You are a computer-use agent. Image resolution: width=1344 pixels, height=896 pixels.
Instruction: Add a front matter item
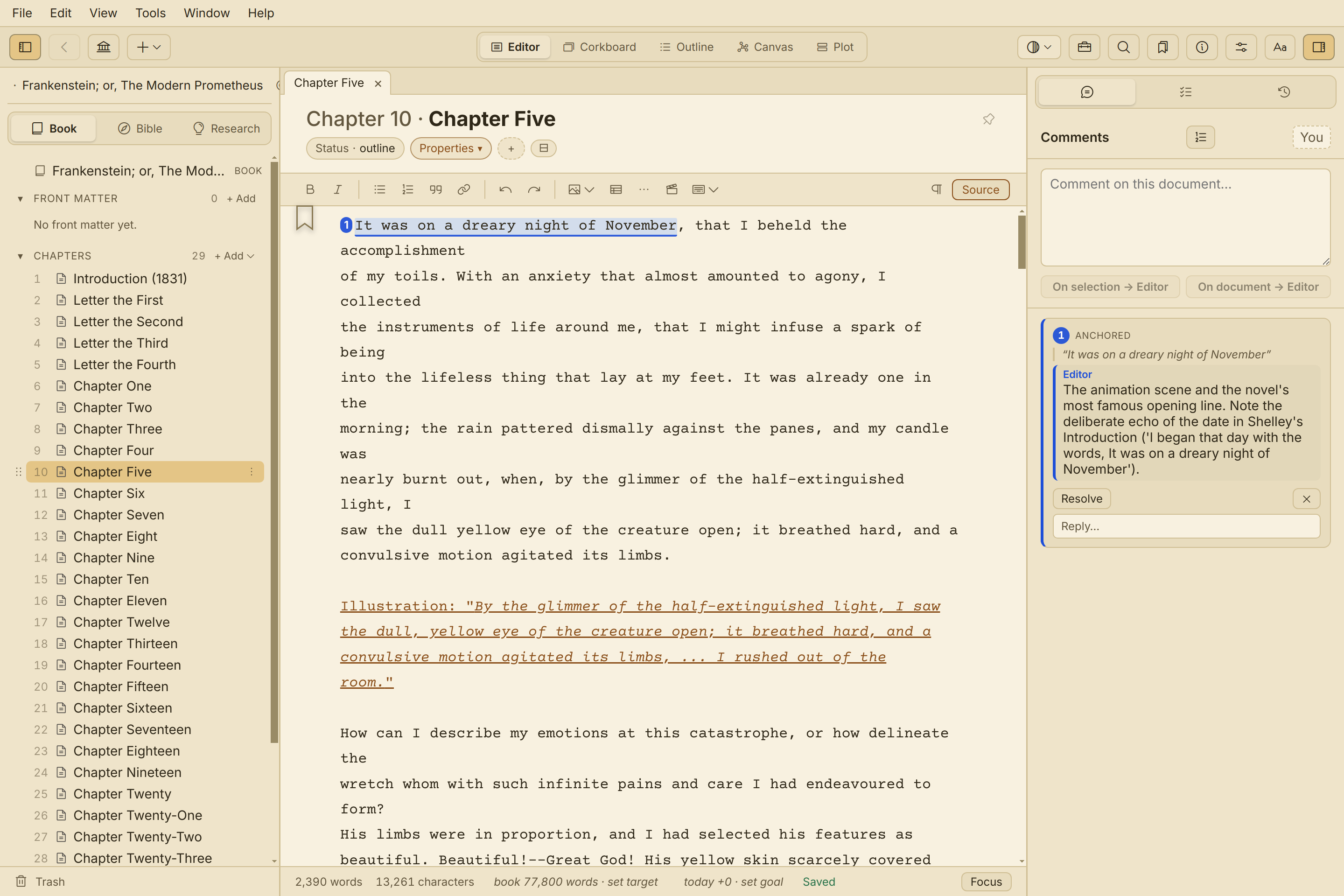[241, 198]
